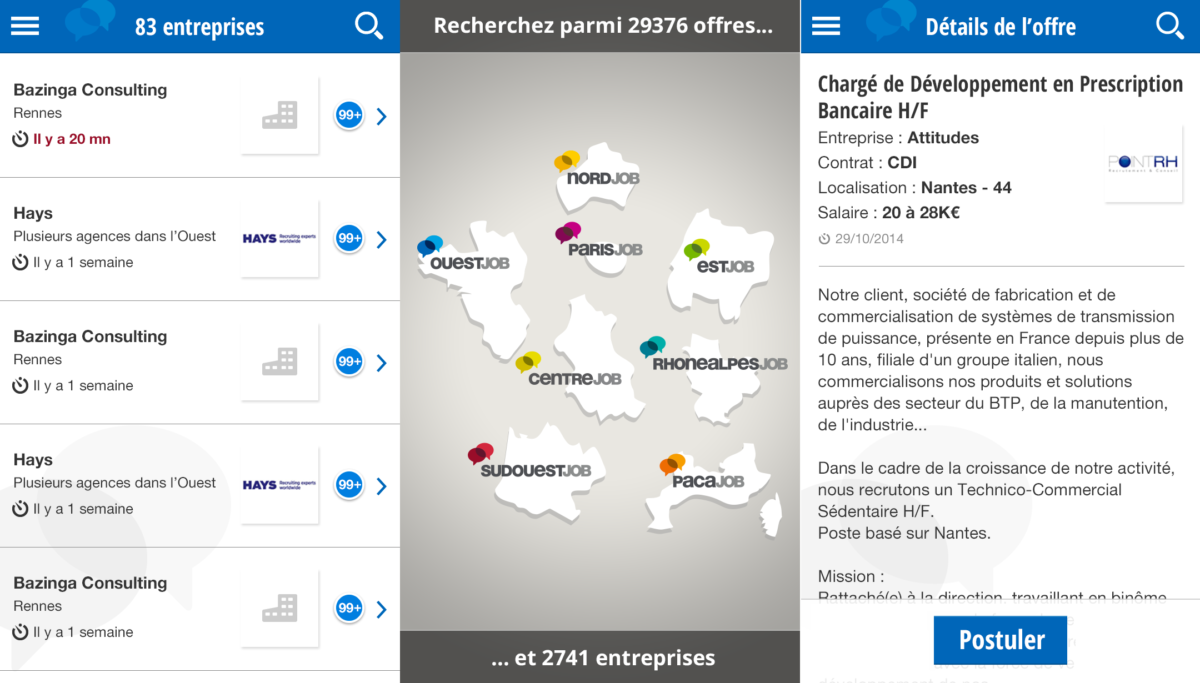Open the second Hays company listing
1200x683 pixels.
pos(200,486)
